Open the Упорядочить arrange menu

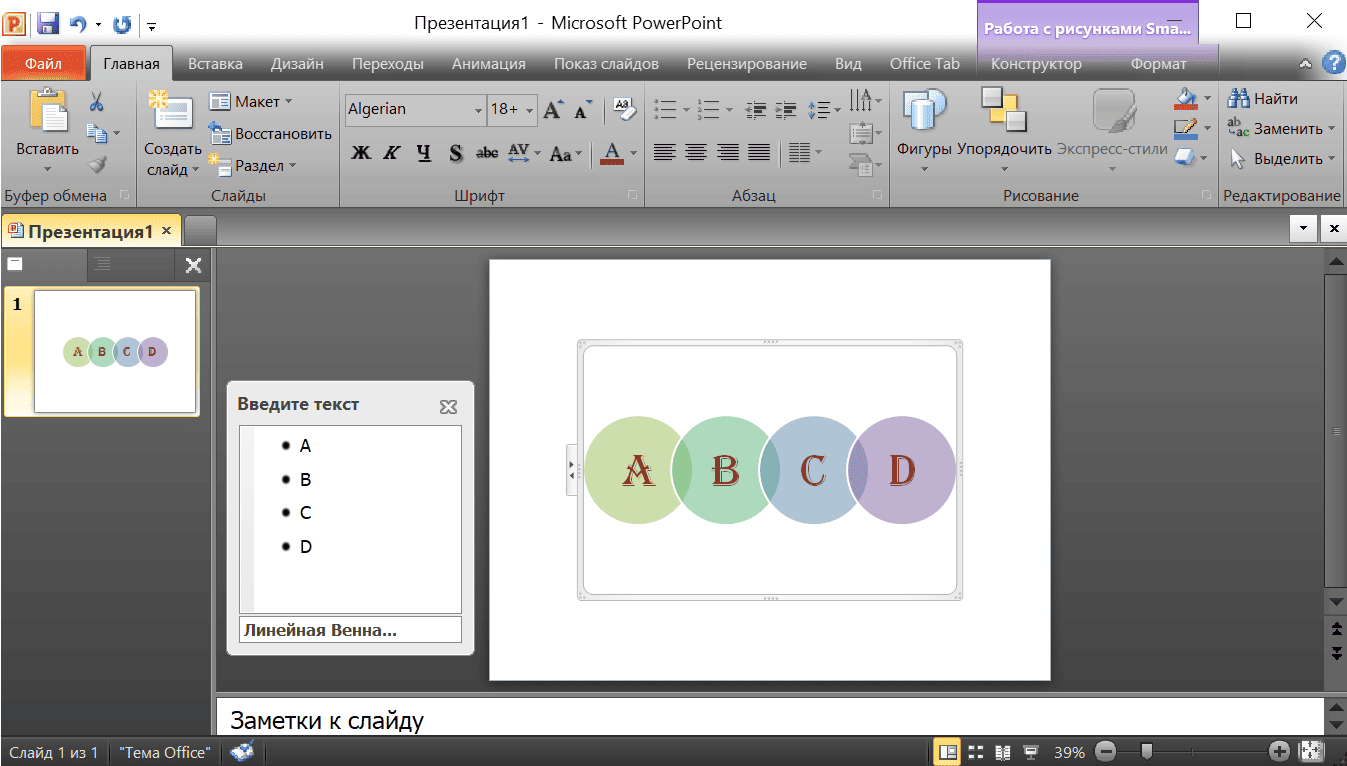(x=1004, y=130)
